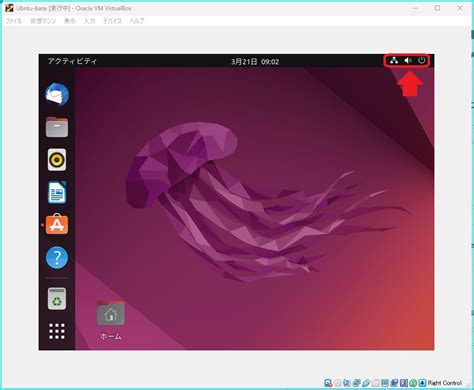Open LibreOffice Writer from the dock

pos(57,192)
